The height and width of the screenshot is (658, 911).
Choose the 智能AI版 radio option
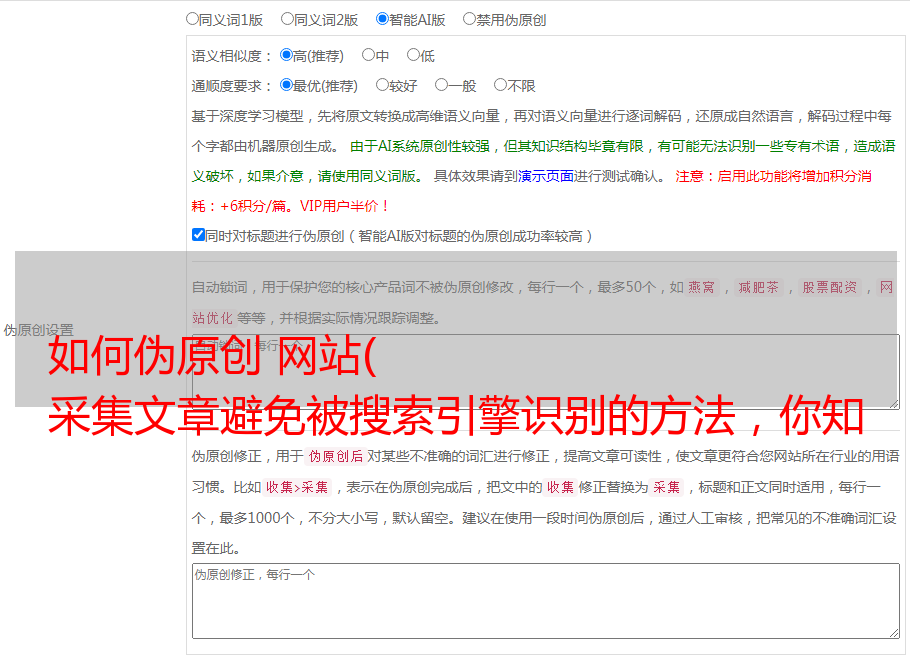(x=382, y=19)
